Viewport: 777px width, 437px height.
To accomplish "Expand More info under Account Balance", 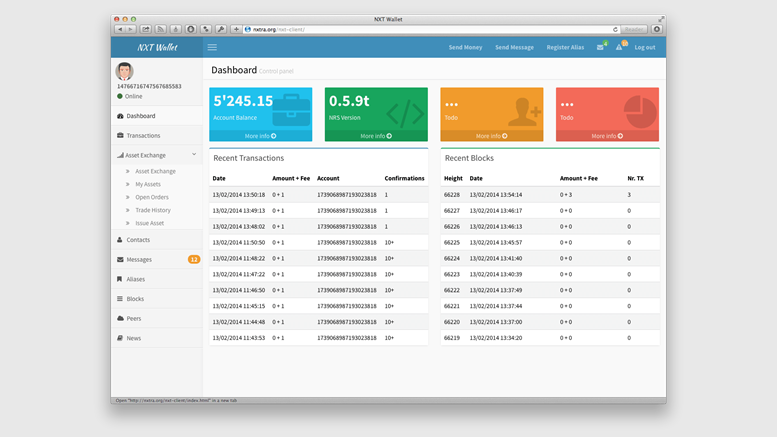I will coord(260,136).
